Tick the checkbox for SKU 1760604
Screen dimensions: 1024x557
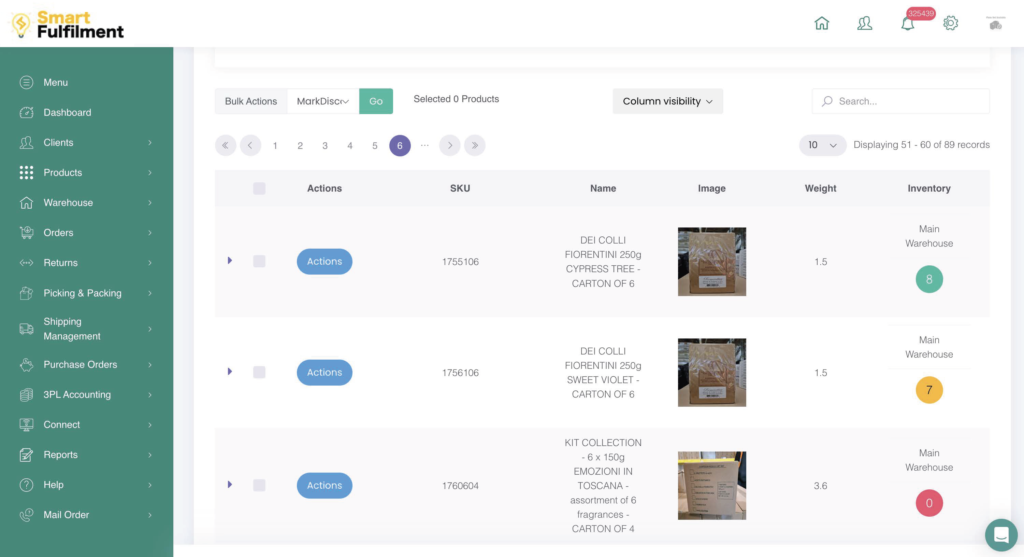pyautogui.click(x=259, y=485)
